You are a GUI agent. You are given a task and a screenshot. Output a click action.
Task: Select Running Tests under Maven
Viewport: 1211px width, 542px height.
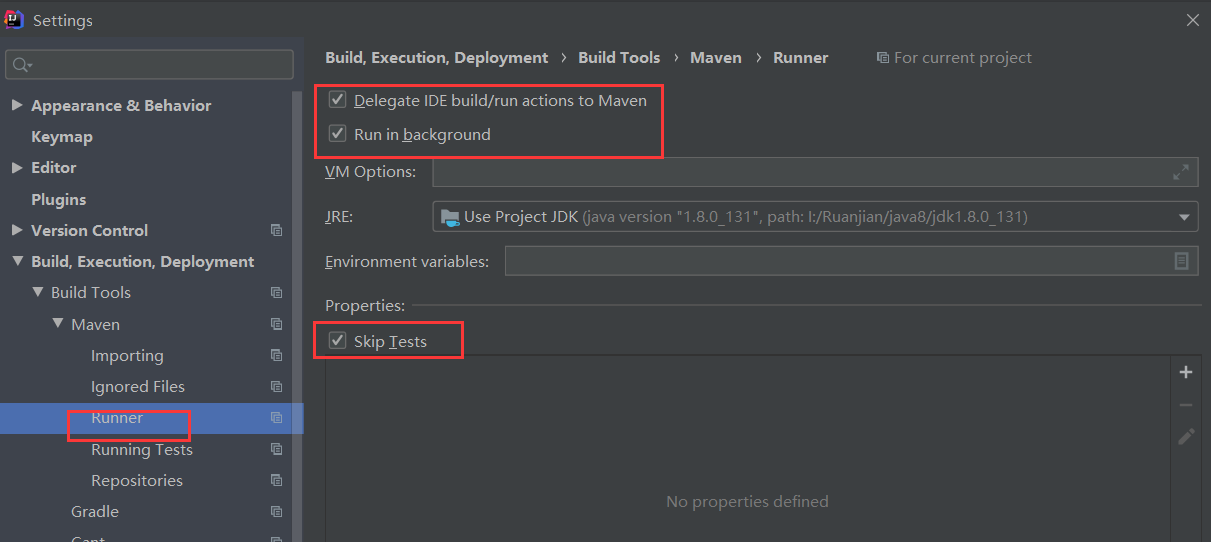[141, 449]
